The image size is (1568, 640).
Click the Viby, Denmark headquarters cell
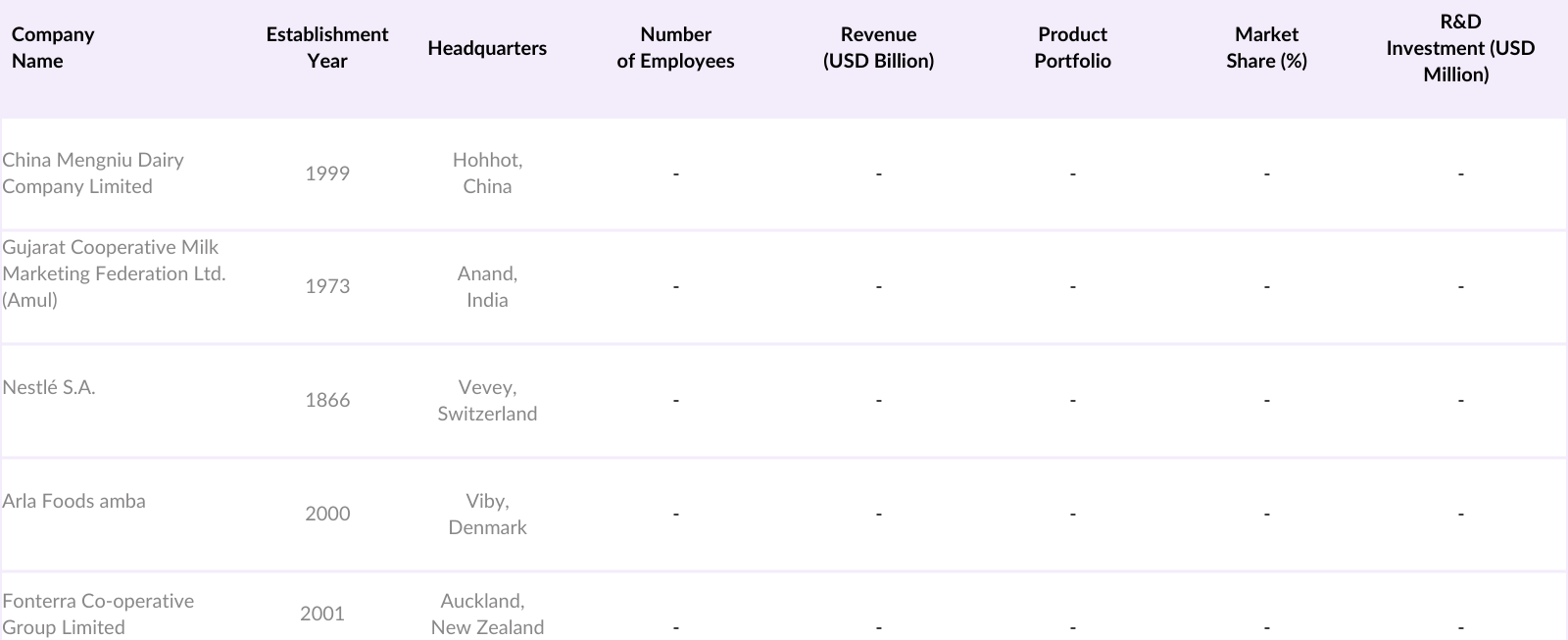tap(487, 515)
